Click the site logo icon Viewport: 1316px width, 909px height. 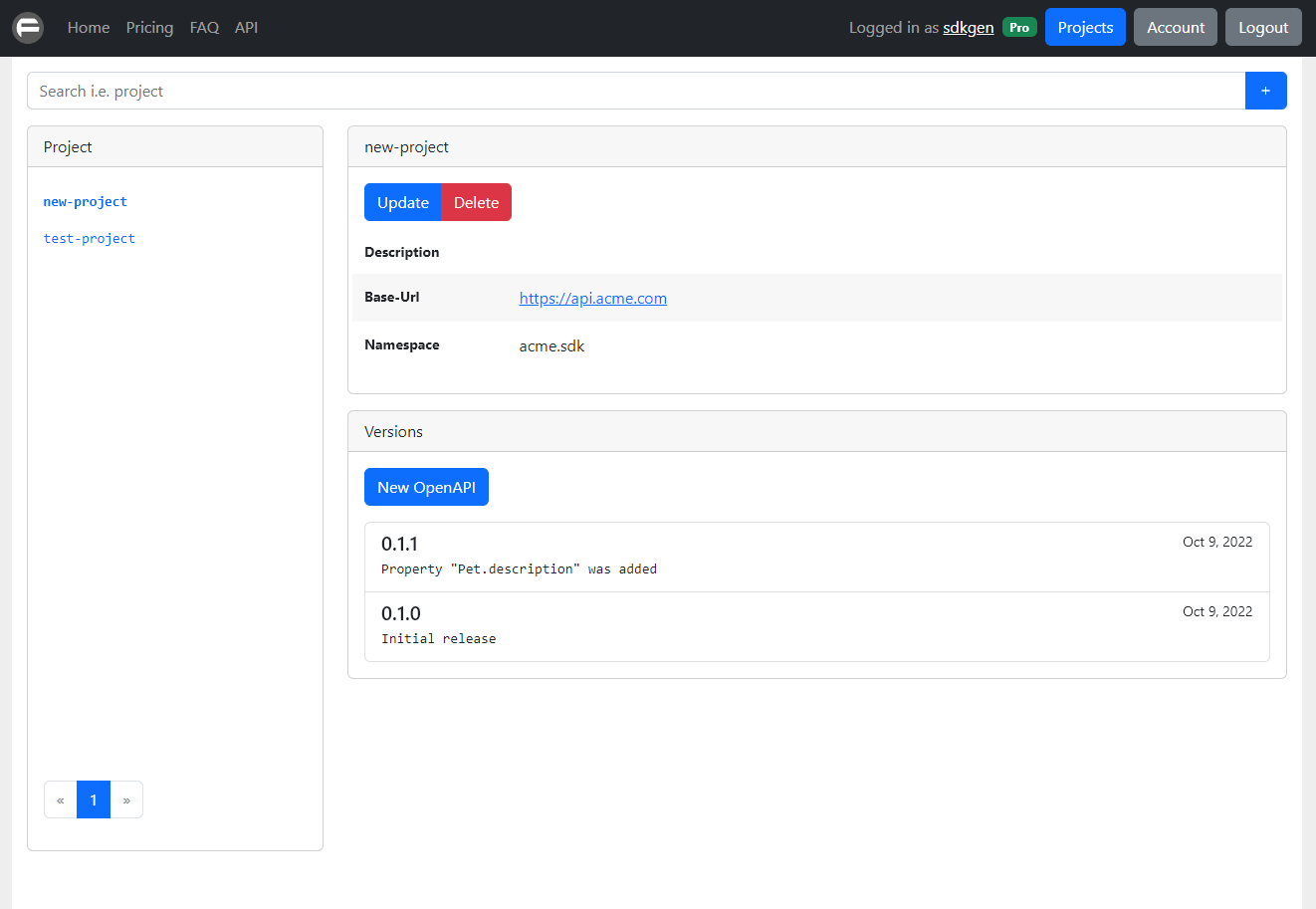pyautogui.click(x=28, y=28)
